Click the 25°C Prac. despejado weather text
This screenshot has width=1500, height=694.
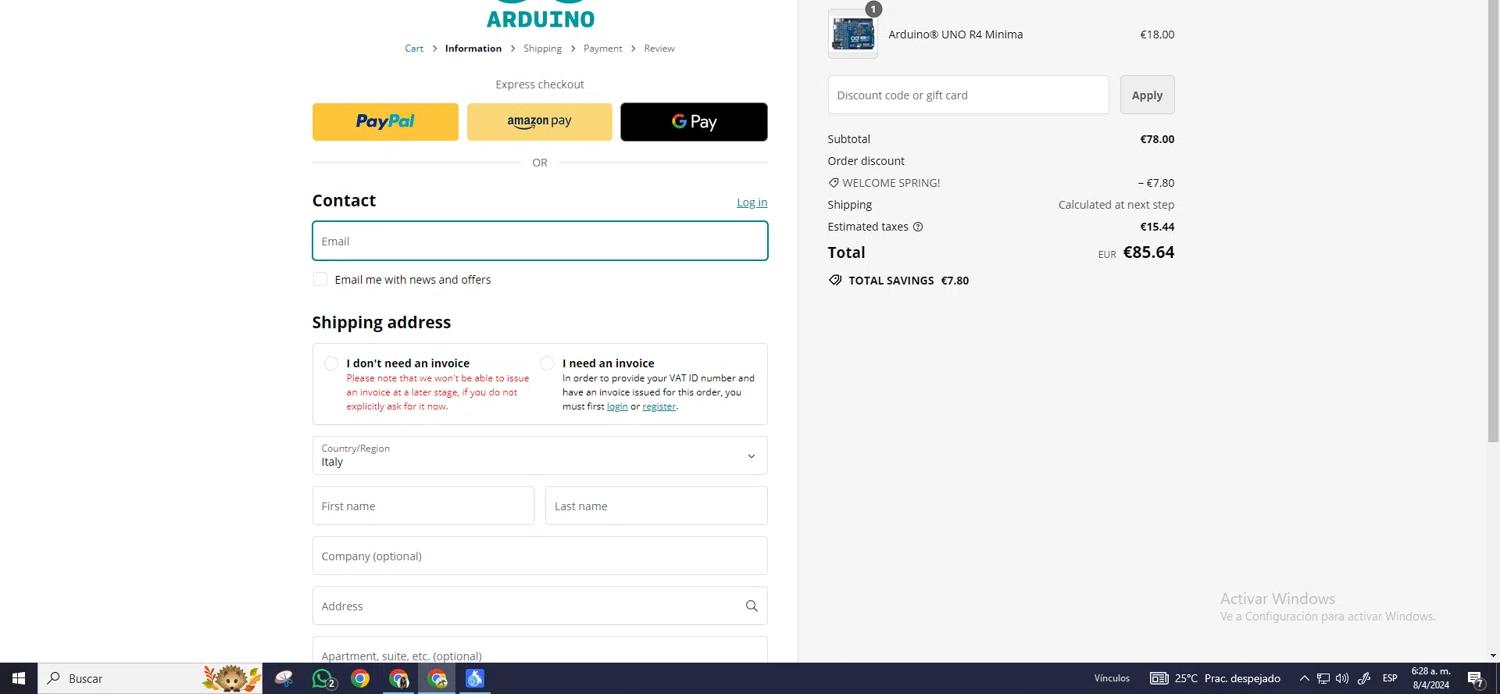click(1227, 678)
